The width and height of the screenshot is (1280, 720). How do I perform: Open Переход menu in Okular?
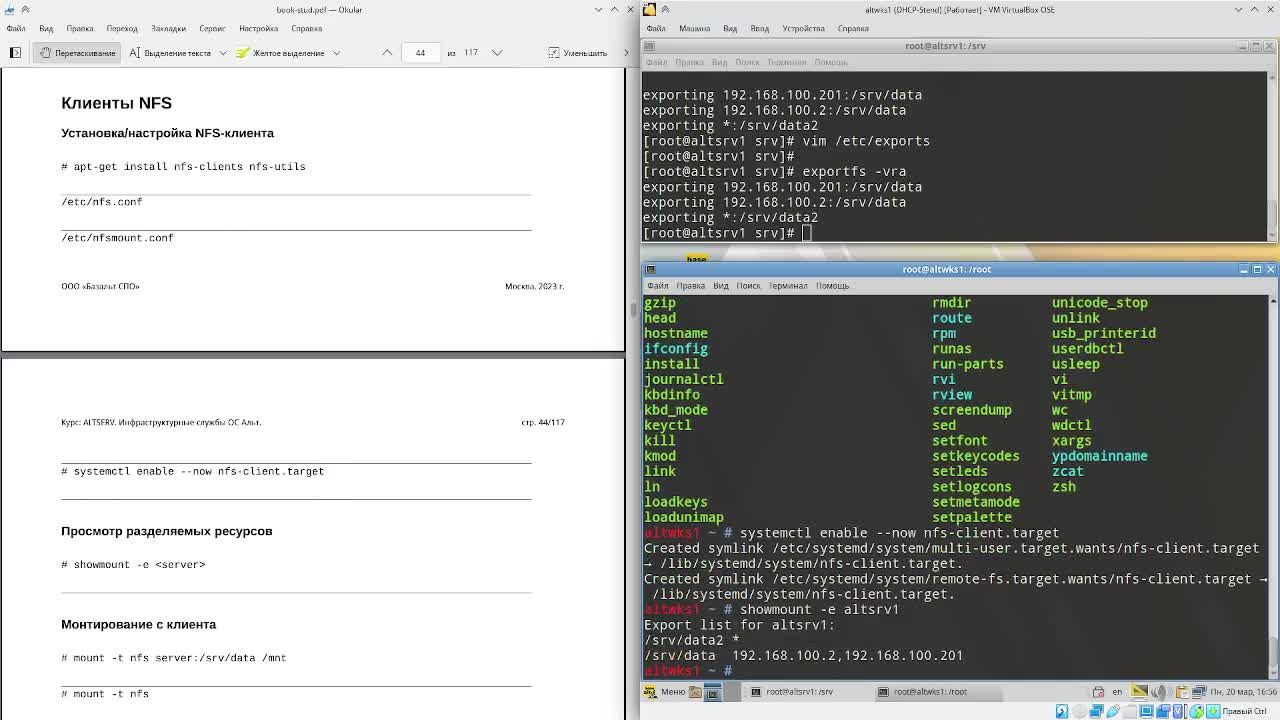(x=122, y=28)
